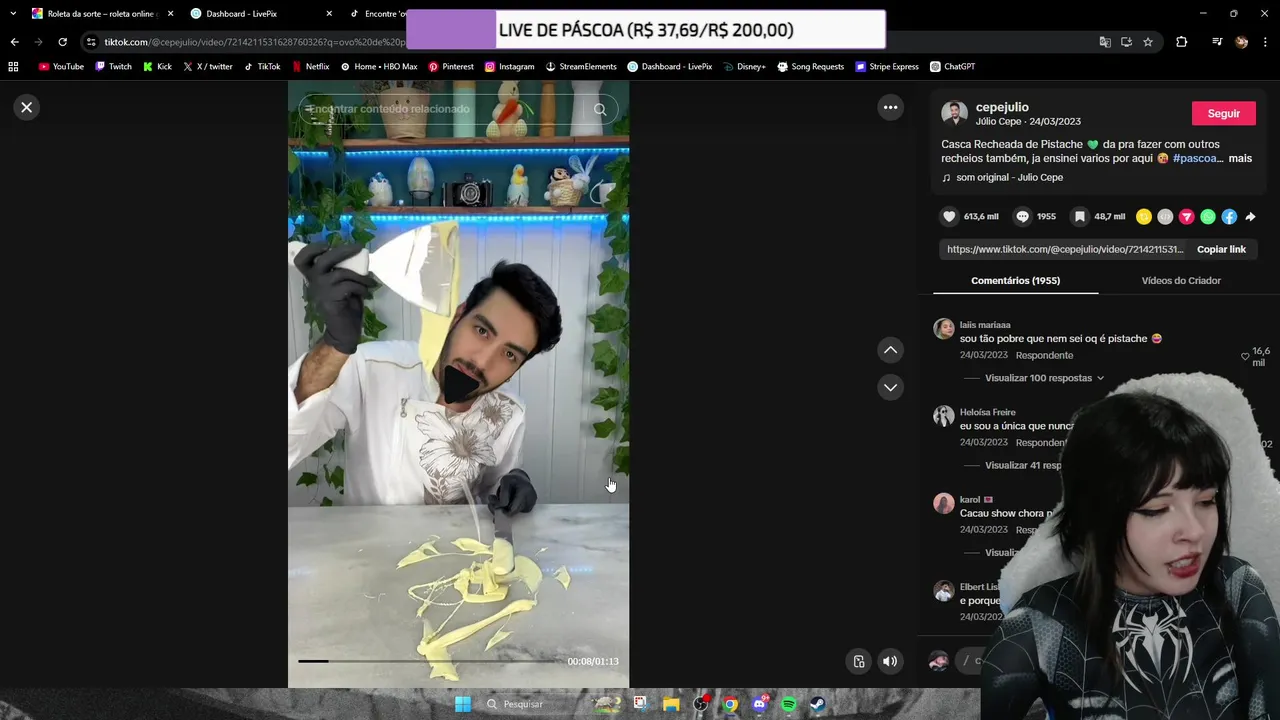Viewport: 1280px width, 720px height.
Task: Open Spotify from the taskbar
Action: click(x=788, y=704)
